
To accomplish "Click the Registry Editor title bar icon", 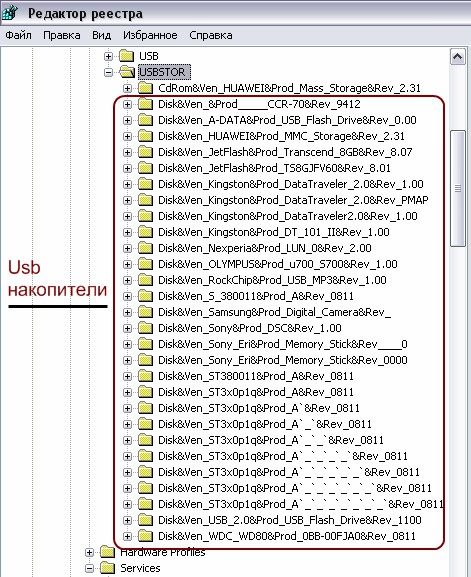I will [x=10, y=13].
